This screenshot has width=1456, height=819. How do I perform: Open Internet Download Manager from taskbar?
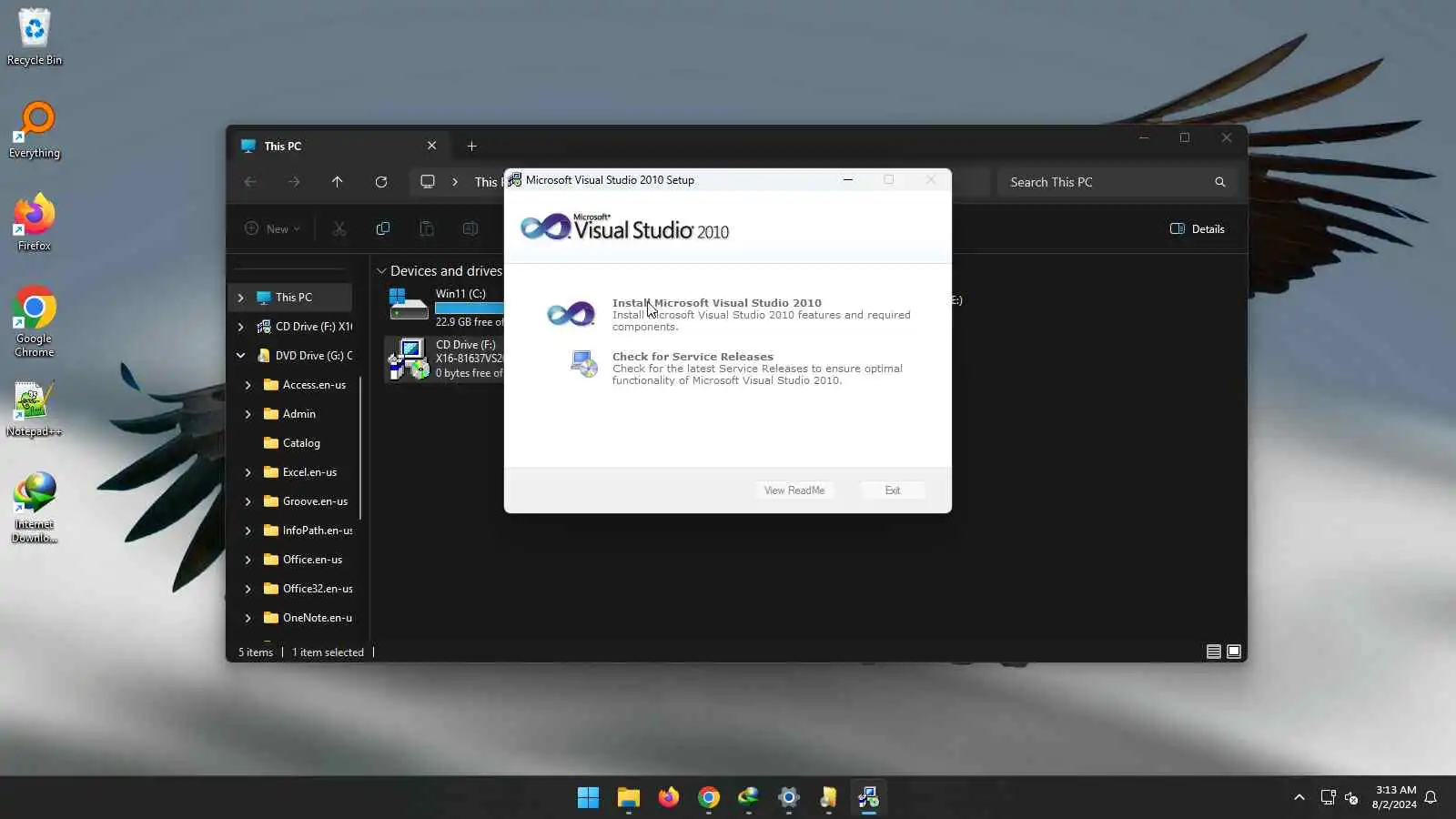pyautogui.click(x=749, y=798)
